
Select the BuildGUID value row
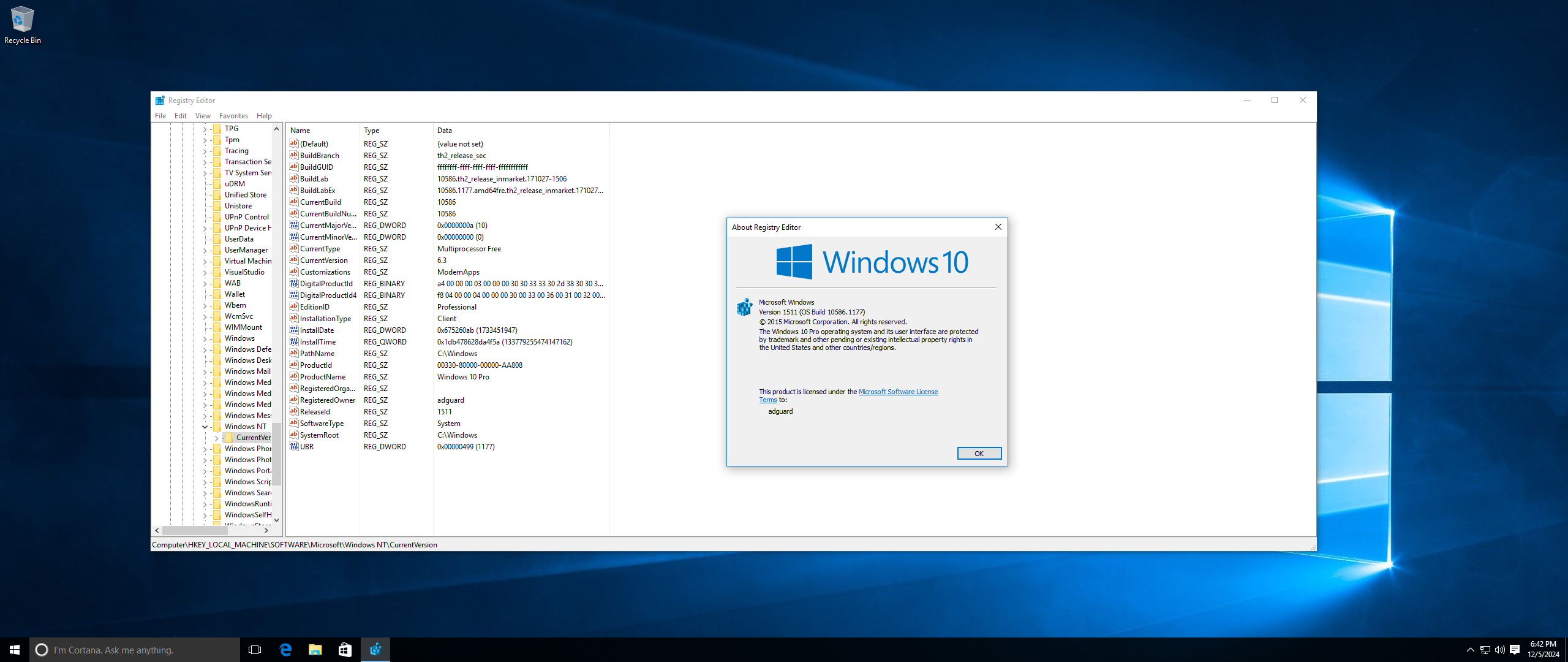point(448,167)
